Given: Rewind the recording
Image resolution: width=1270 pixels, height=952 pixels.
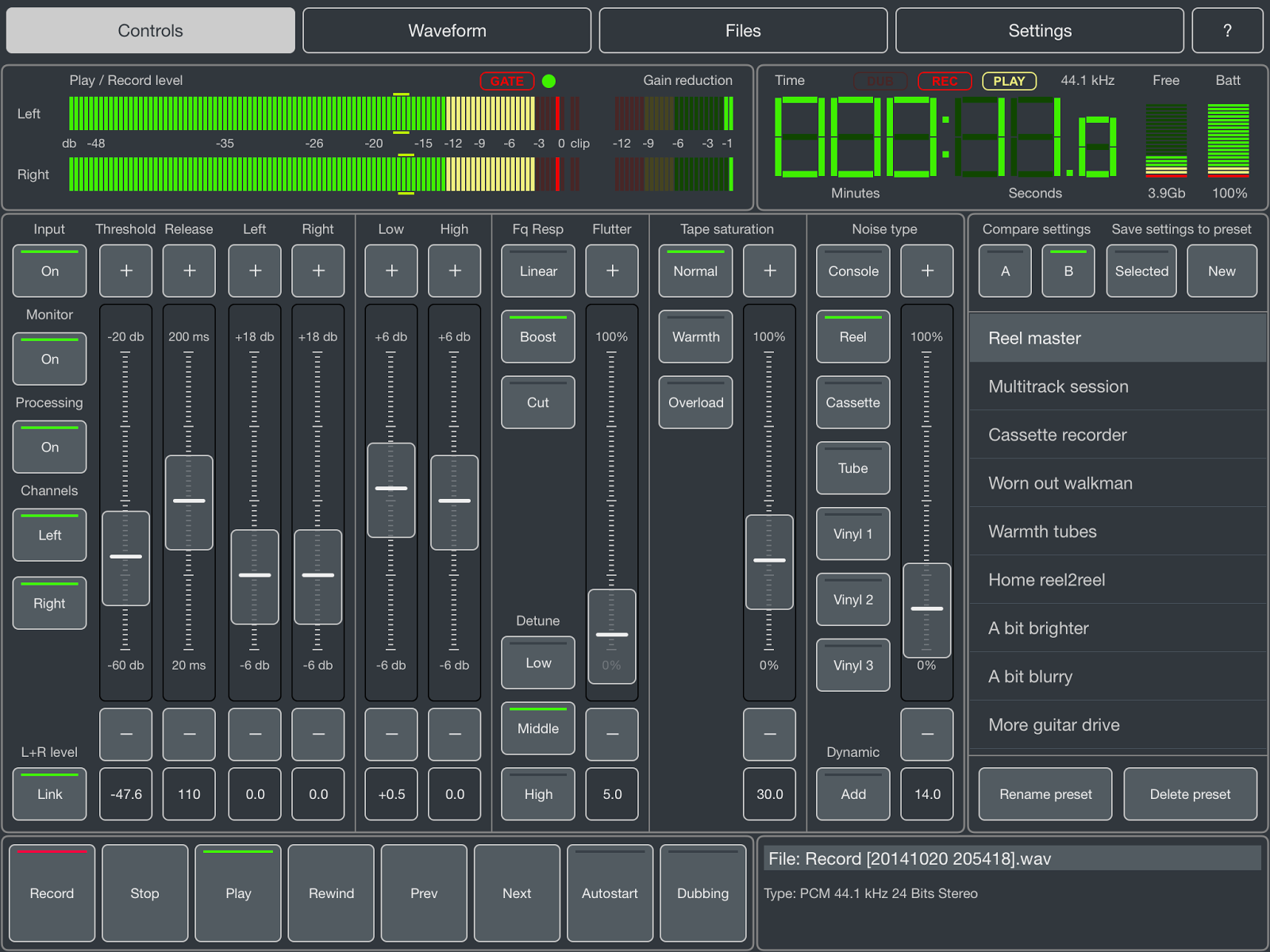Looking at the screenshot, I should [331, 892].
